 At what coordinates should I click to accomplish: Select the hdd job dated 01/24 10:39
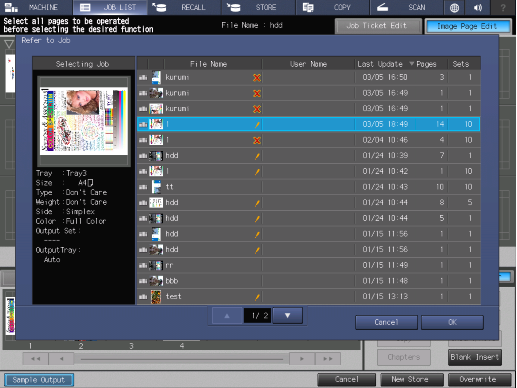tap(309, 156)
